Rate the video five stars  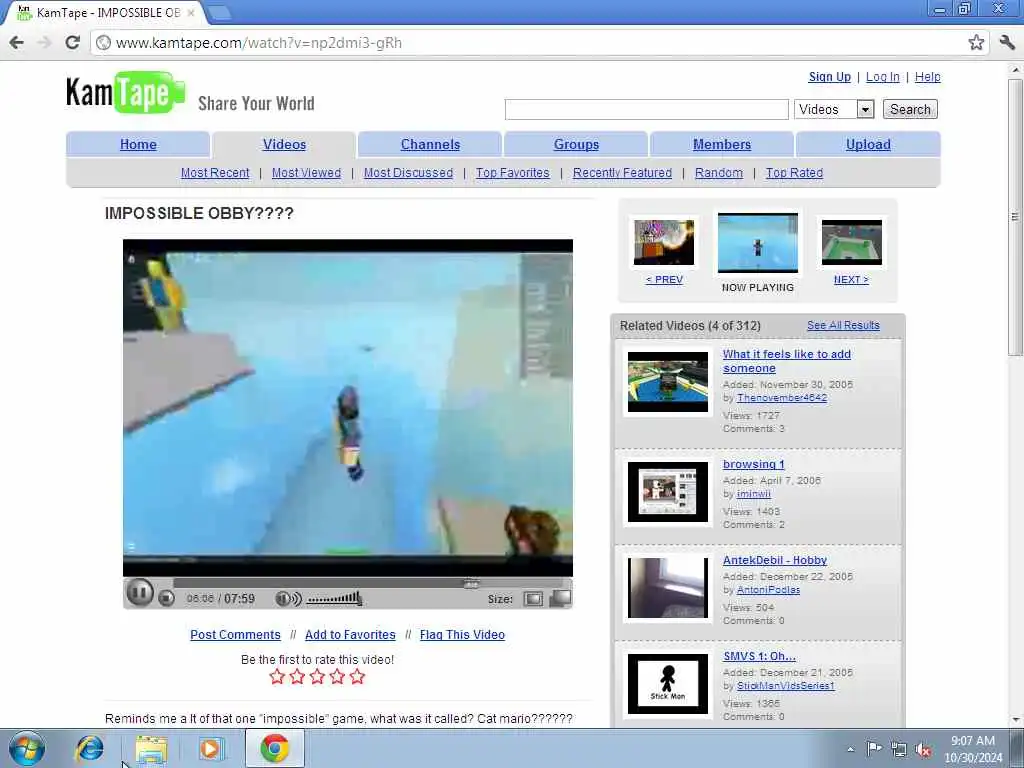click(357, 677)
